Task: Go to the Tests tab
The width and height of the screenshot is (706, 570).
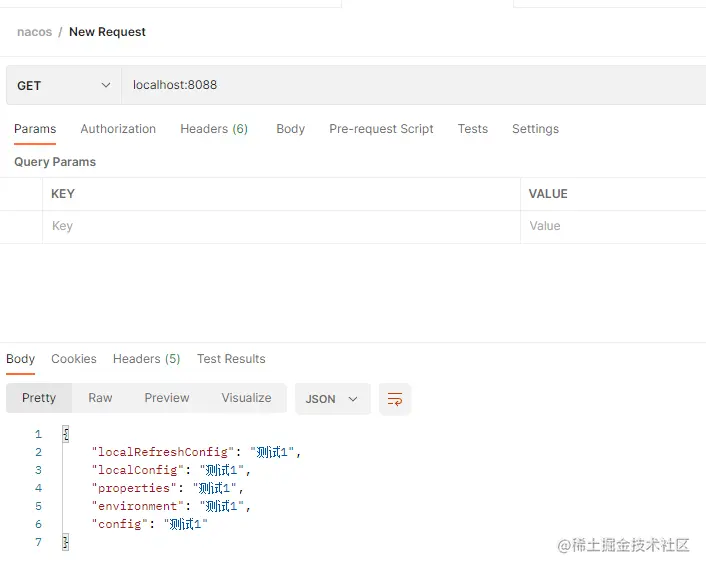Action: 473,129
